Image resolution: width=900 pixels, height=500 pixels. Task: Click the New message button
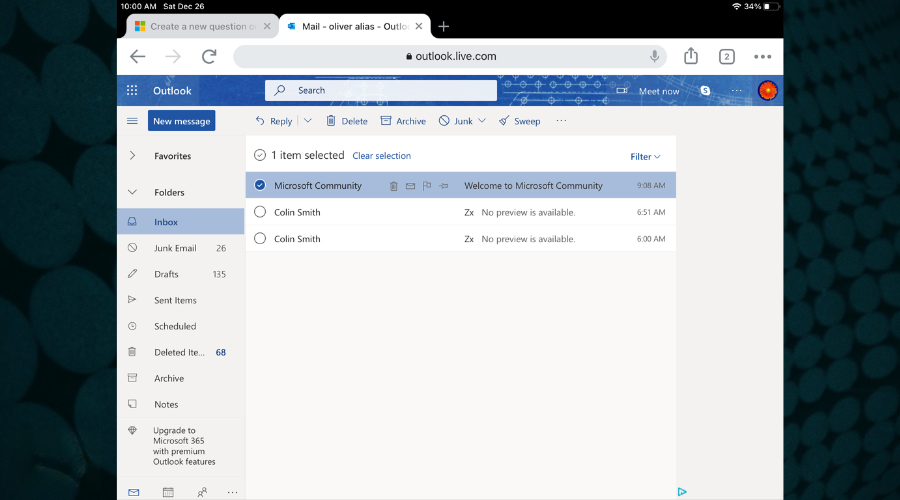pyautogui.click(x=181, y=121)
